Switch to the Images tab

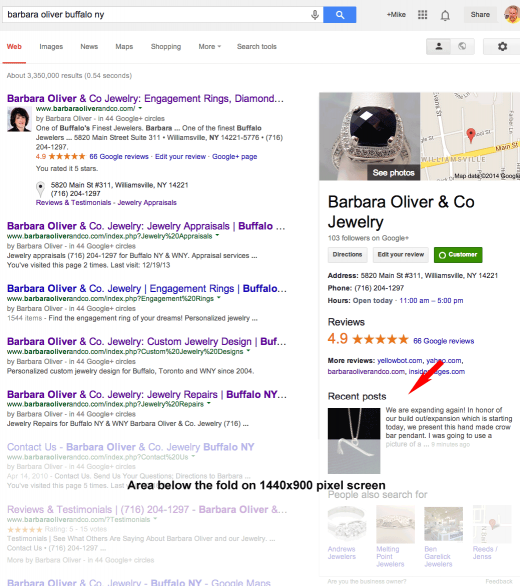pos(51,47)
